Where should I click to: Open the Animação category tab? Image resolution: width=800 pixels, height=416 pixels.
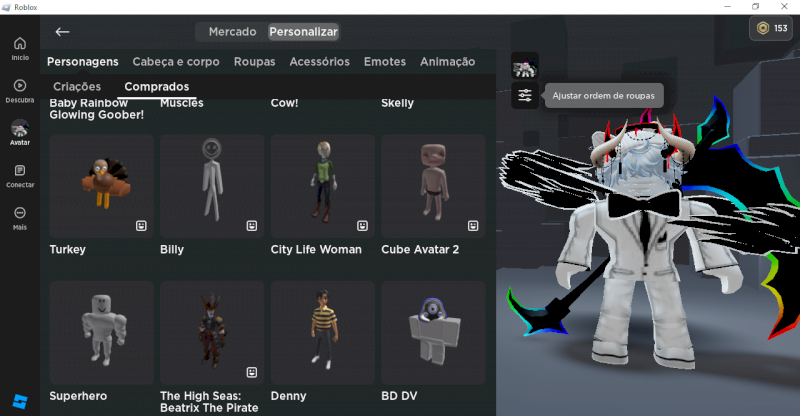(447, 62)
